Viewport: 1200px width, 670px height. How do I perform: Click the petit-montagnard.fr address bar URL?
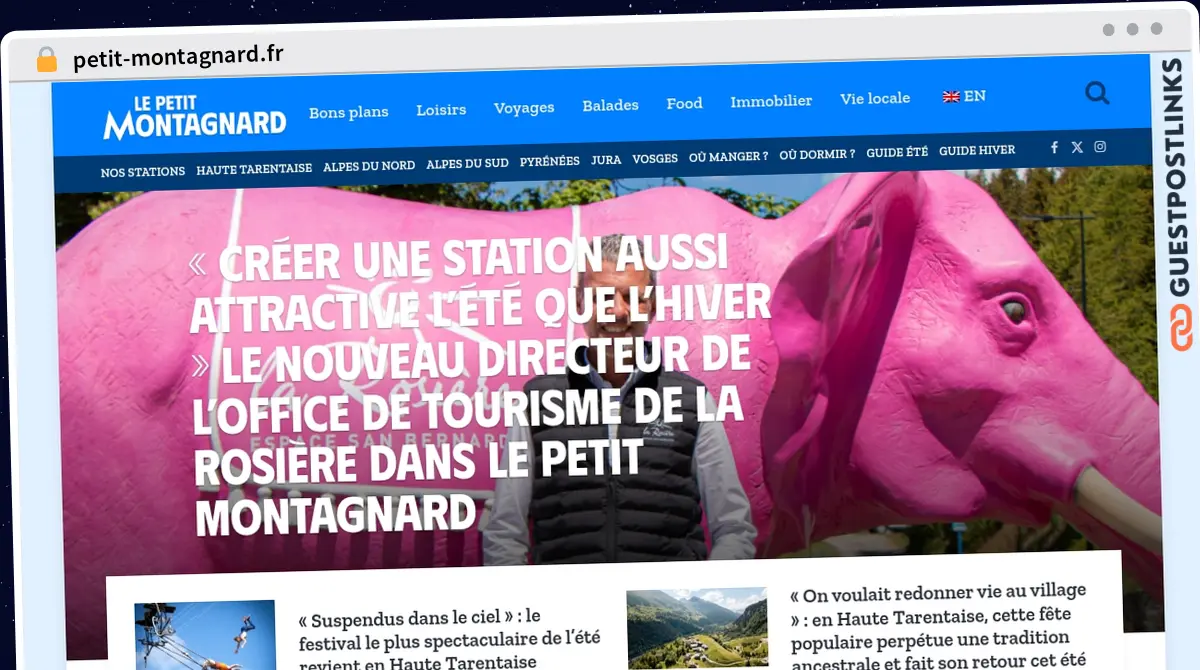[178, 57]
